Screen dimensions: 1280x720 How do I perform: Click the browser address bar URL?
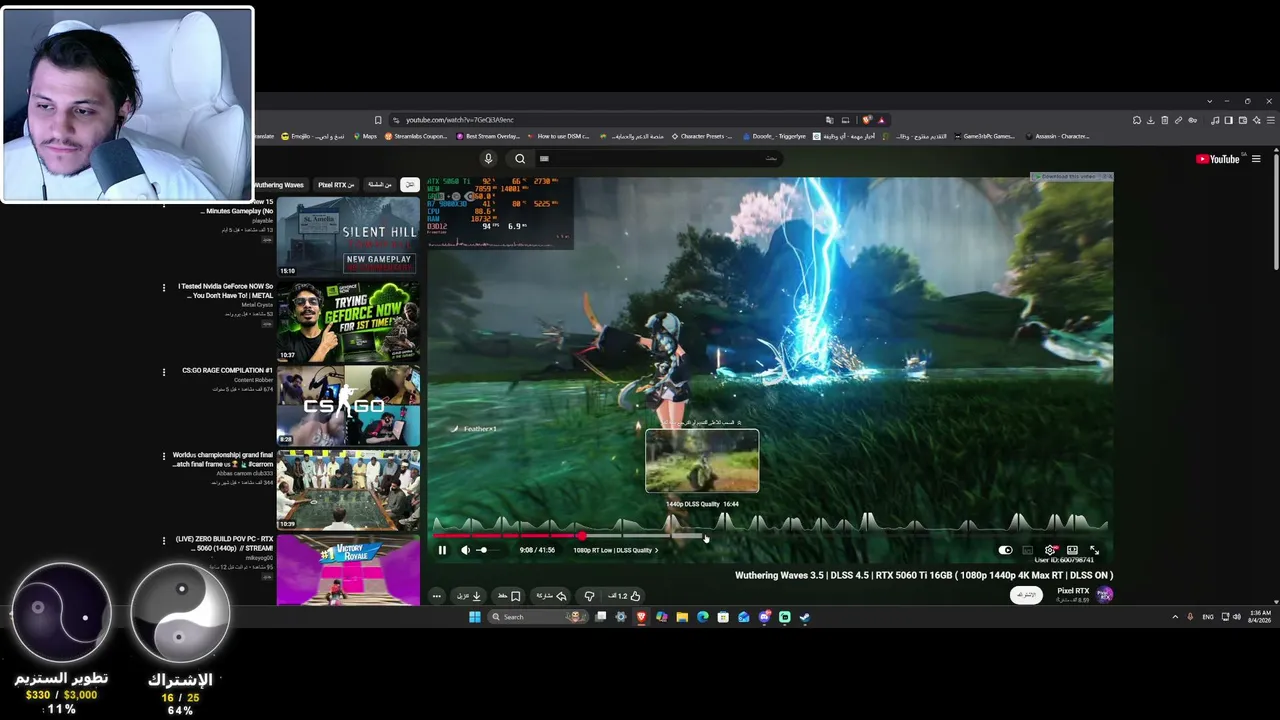[460, 120]
